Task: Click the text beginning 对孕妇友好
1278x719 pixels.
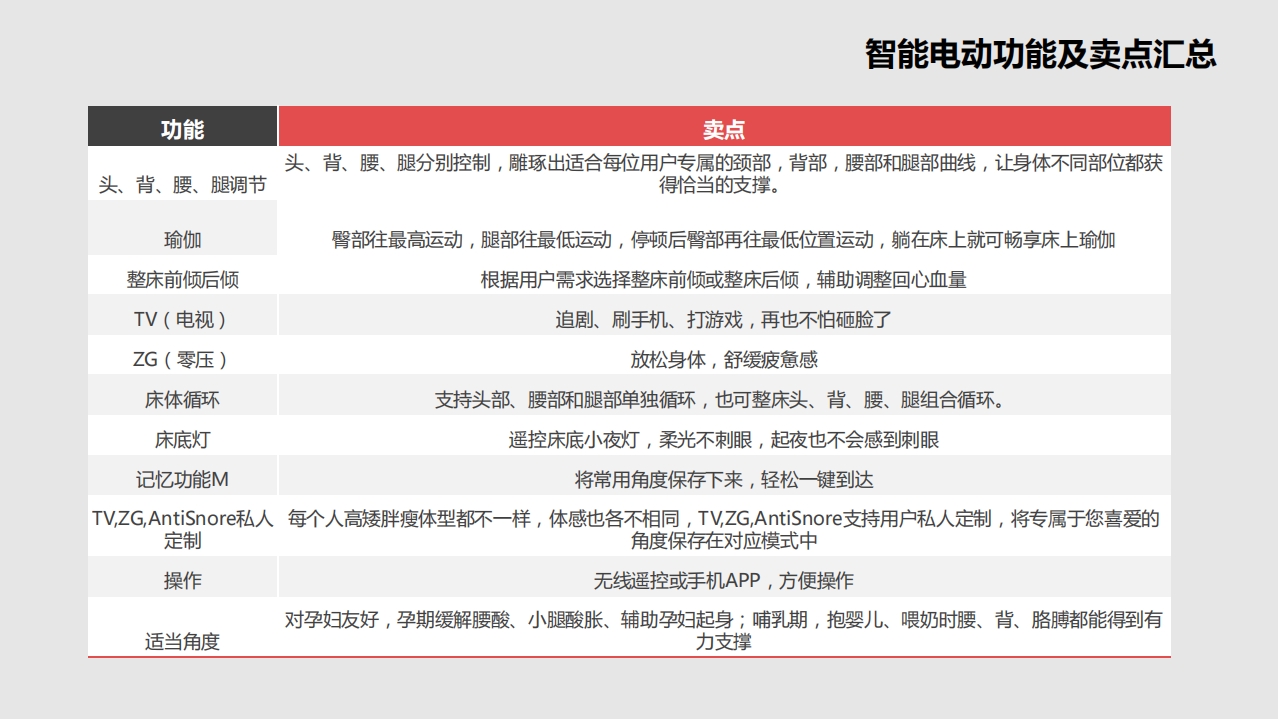Action: click(724, 631)
